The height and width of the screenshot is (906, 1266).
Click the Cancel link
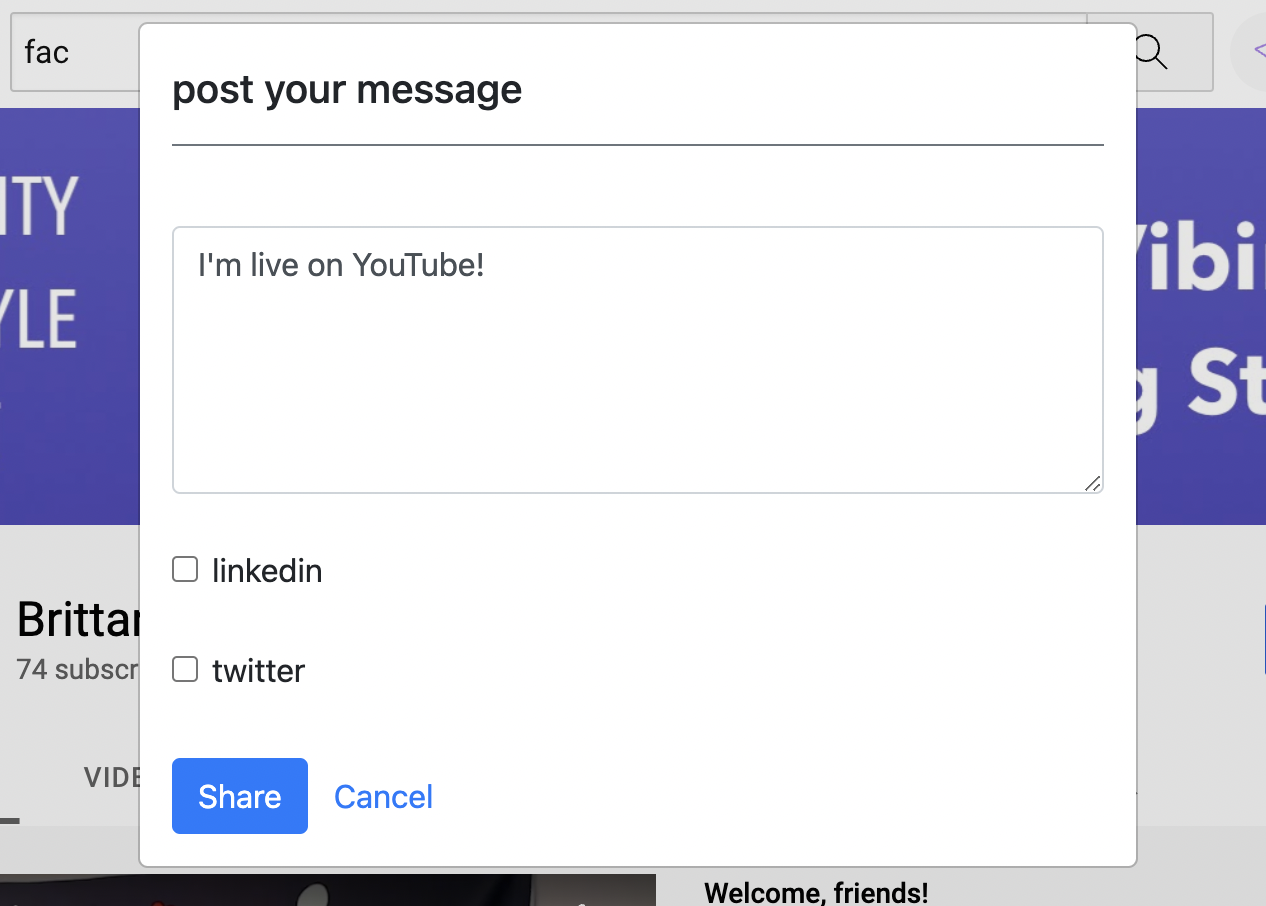pyautogui.click(x=383, y=796)
